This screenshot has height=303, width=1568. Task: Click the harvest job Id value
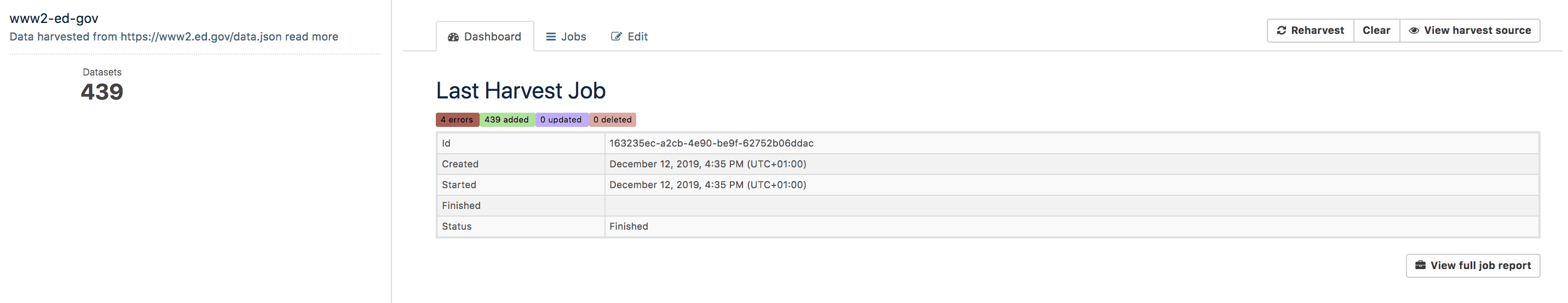(711, 144)
